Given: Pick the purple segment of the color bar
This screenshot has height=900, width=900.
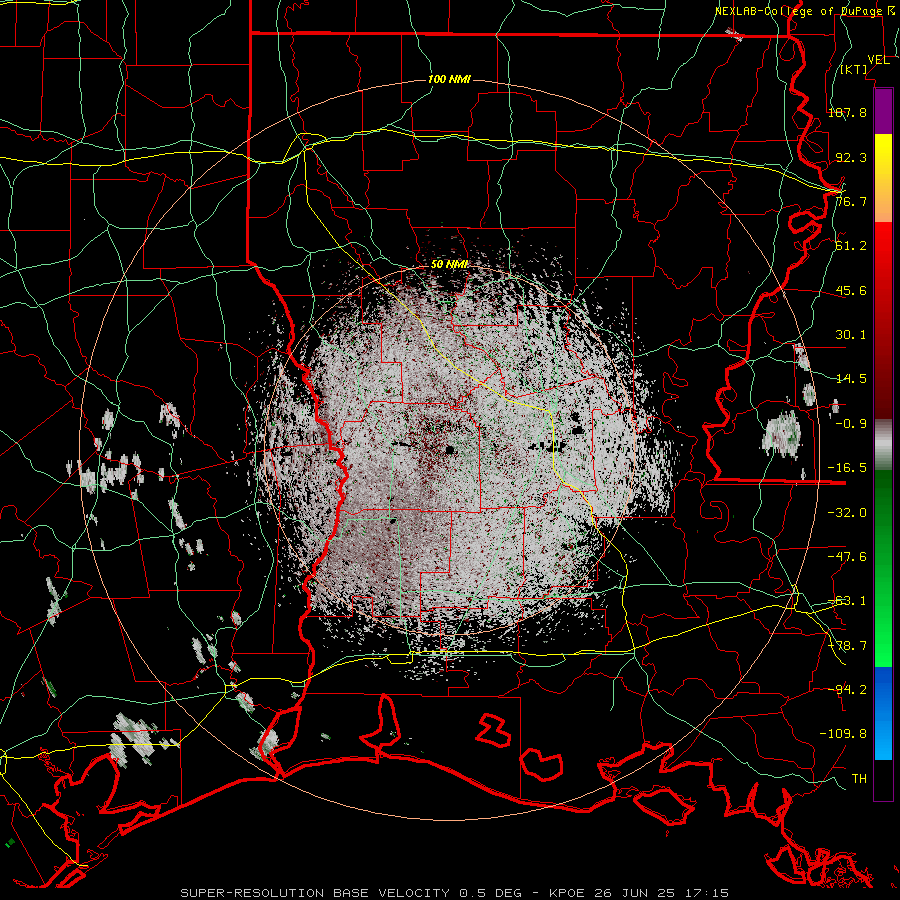Looking at the screenshot, I should click(883, 111).
